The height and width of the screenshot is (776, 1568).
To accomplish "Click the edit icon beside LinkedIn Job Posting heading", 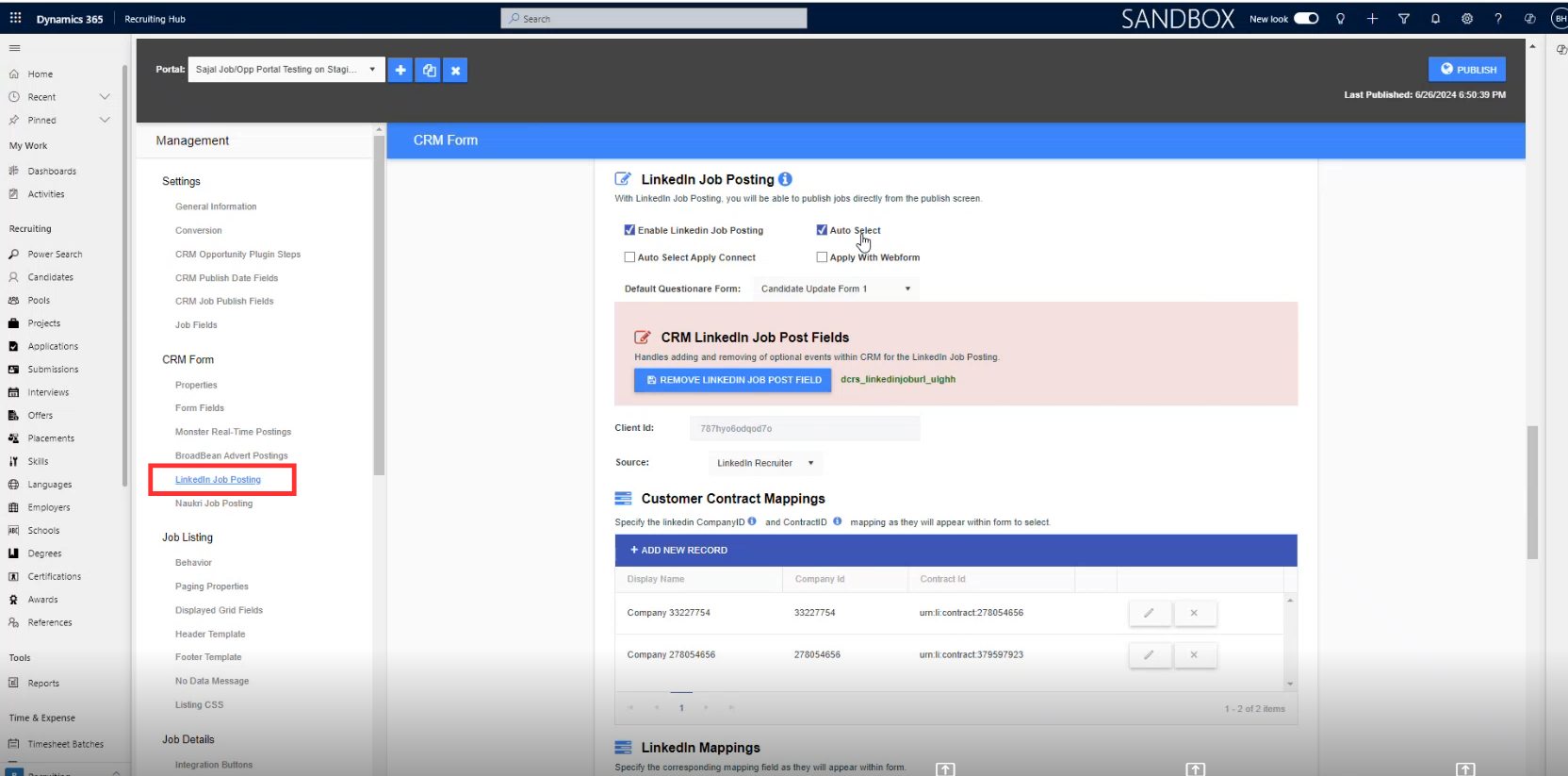I will [x=623, y=179].
